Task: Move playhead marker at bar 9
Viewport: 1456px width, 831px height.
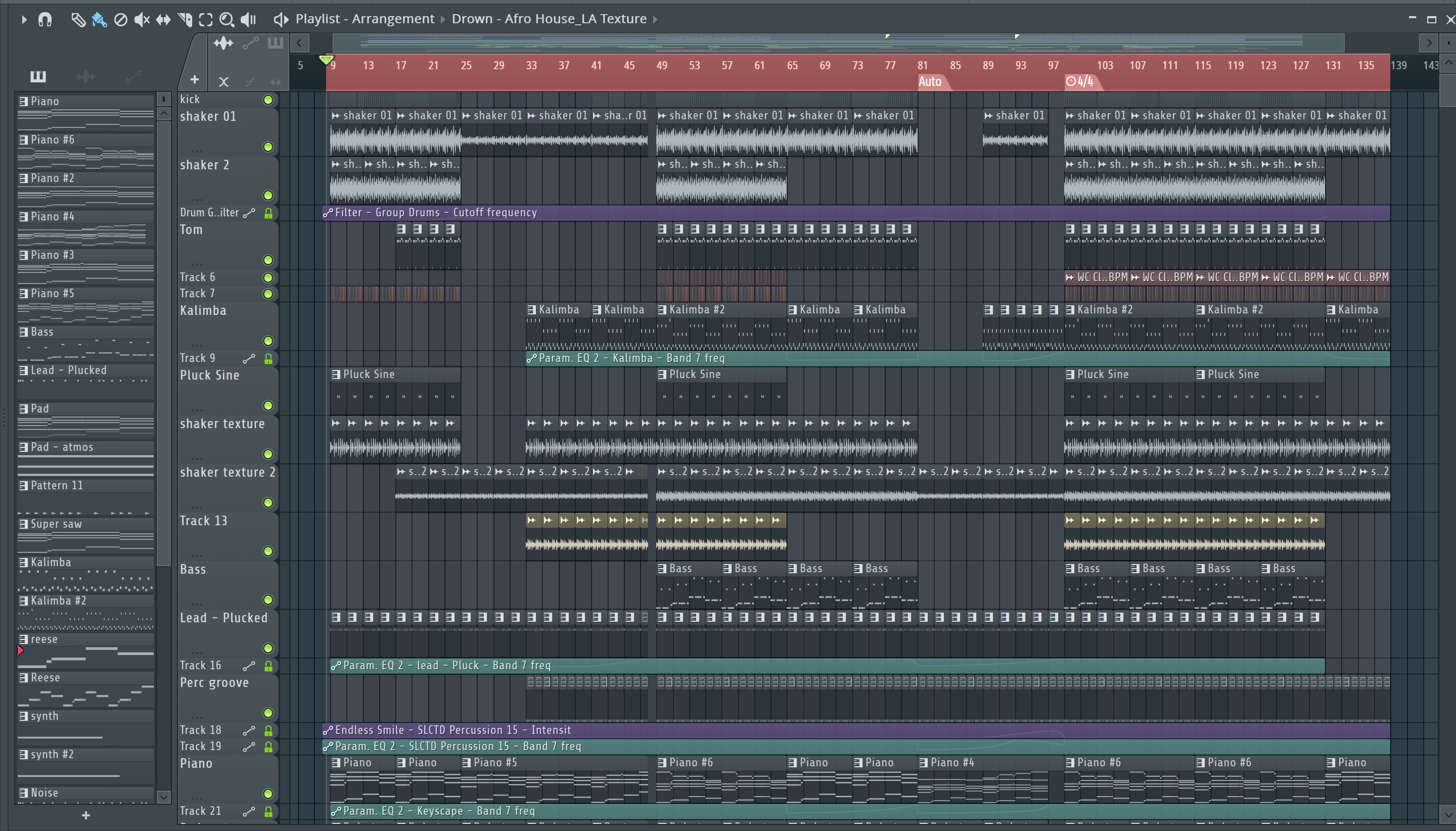Action: coord(326,59)
